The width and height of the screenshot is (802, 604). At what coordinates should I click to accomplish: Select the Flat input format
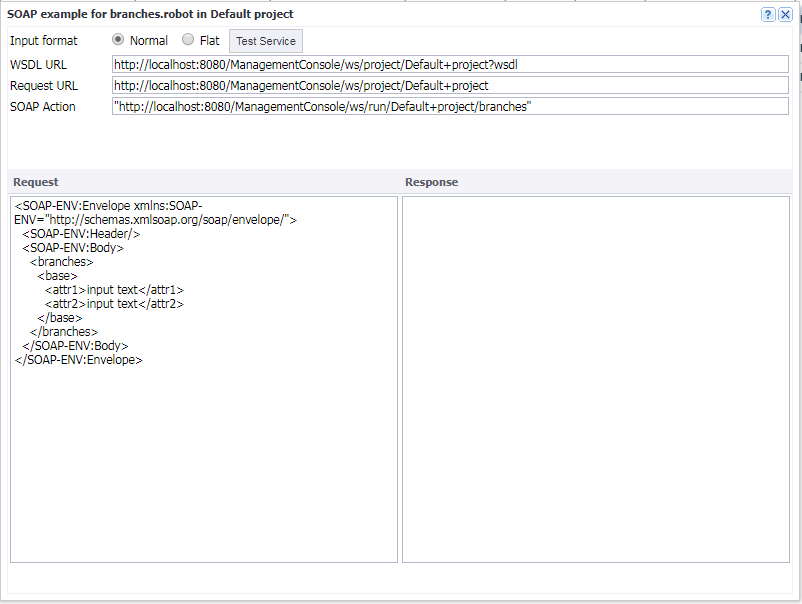click(x=188, y=40)
